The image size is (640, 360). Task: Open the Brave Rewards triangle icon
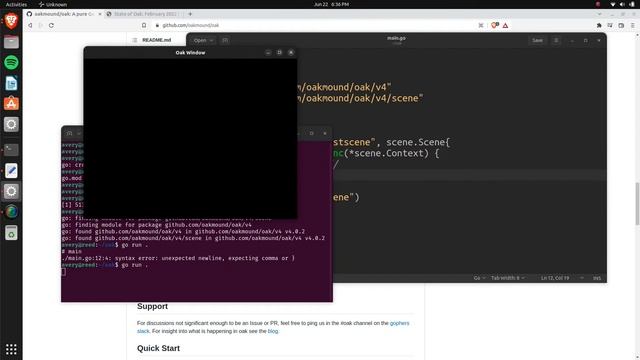coord(505,25)
